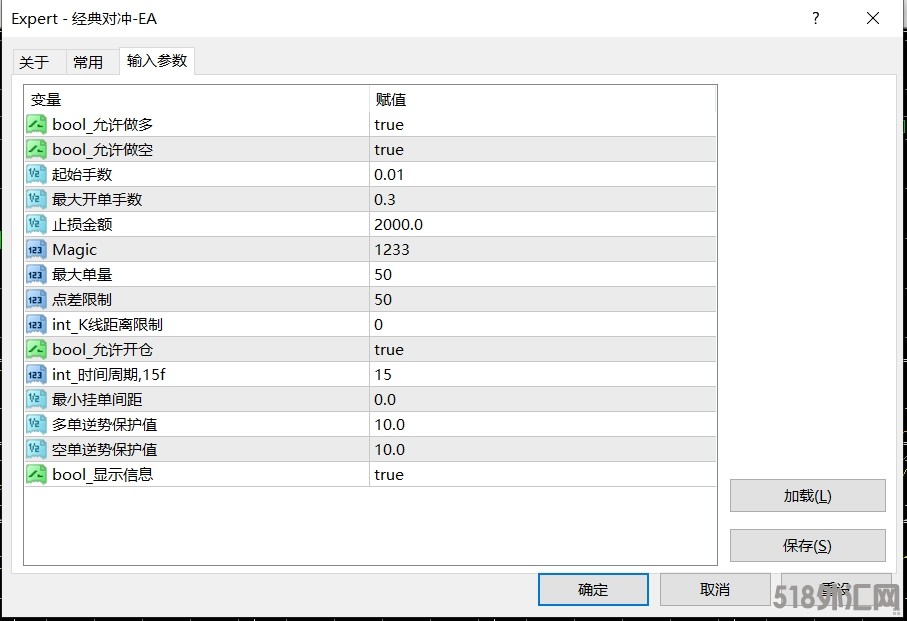Click the icon beside 止损金额
Image resolution: width=907 pixels, height=621 pixels.
36,224
